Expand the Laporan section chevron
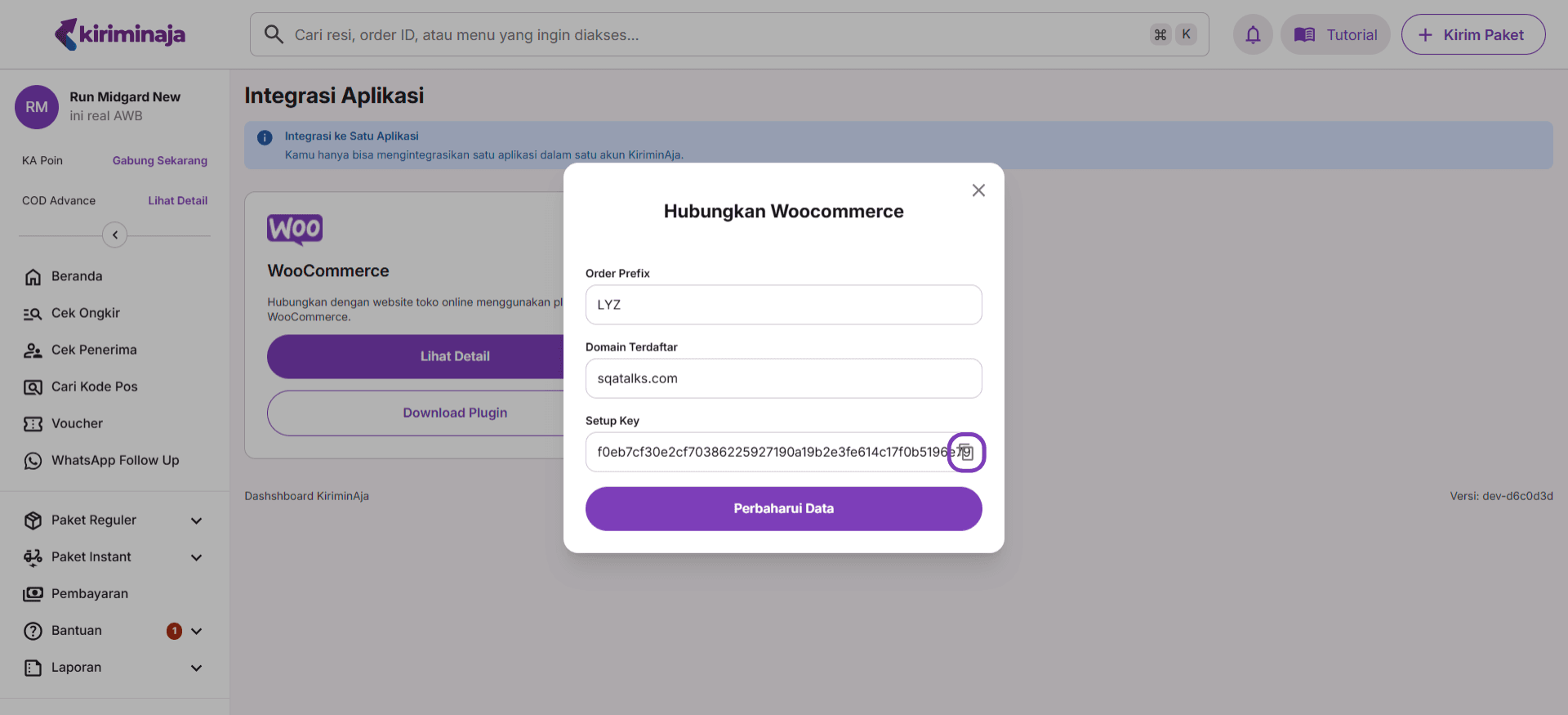This screenshot has width=1568, height=715. (196, 668)
